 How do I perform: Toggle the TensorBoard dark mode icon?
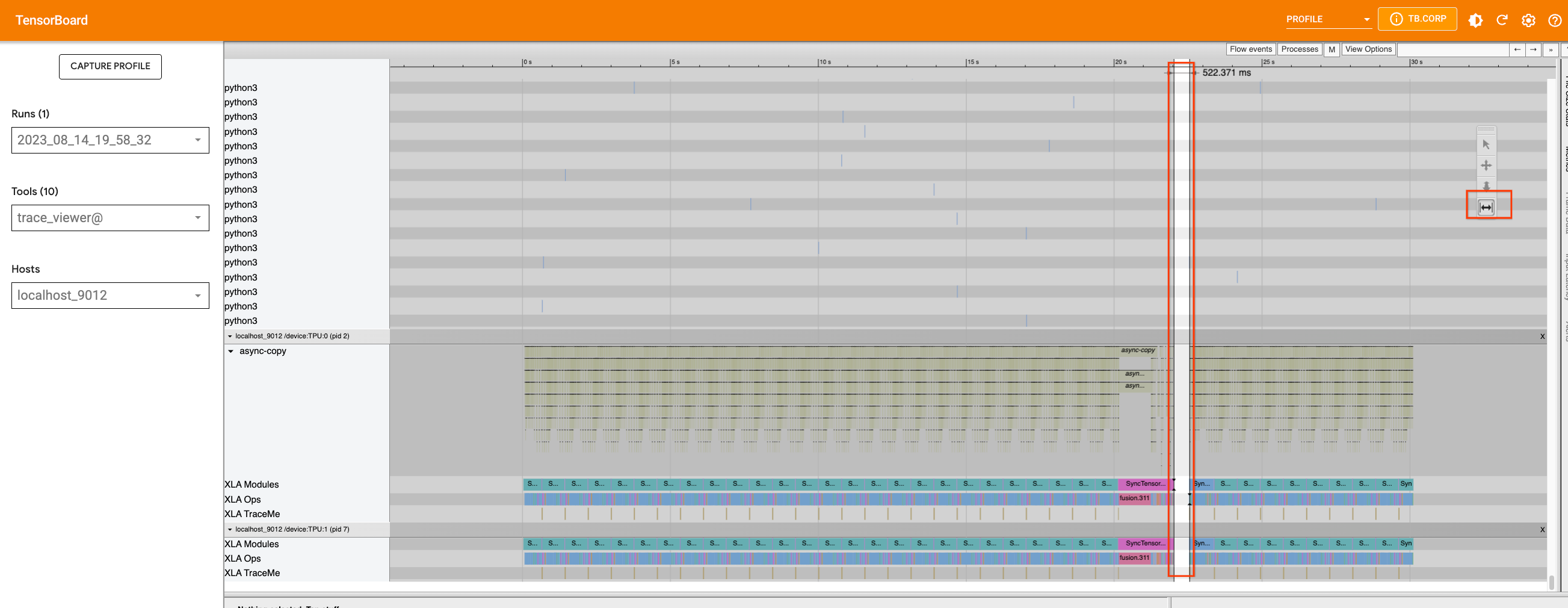[x=1475, y=20]
